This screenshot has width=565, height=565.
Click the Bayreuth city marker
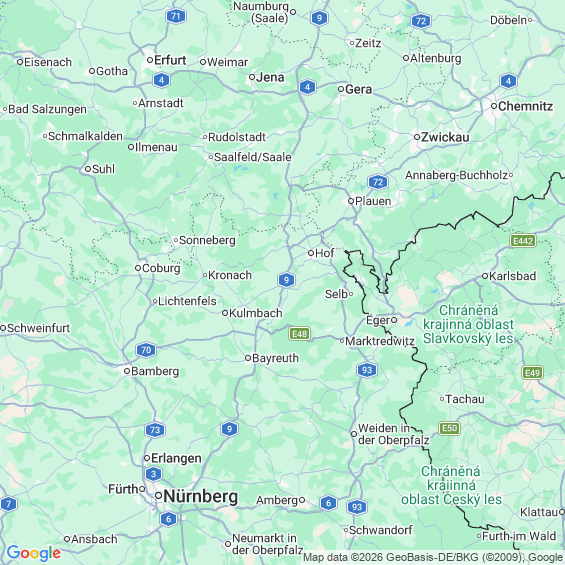tap(248, 358)
